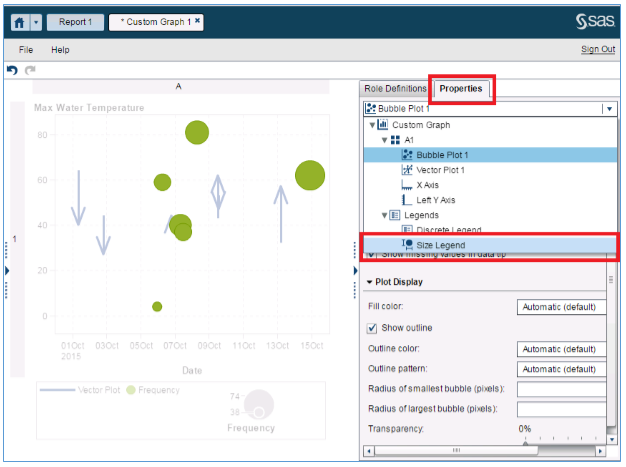Click the horizontal scrollbar left arrow
This screenshot has width=626, height=467.
369,451
